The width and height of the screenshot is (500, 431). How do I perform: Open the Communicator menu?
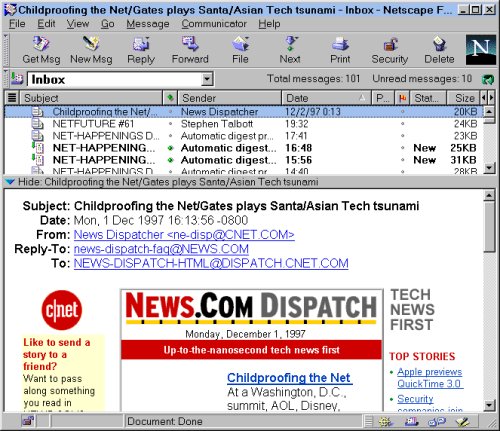214,24
